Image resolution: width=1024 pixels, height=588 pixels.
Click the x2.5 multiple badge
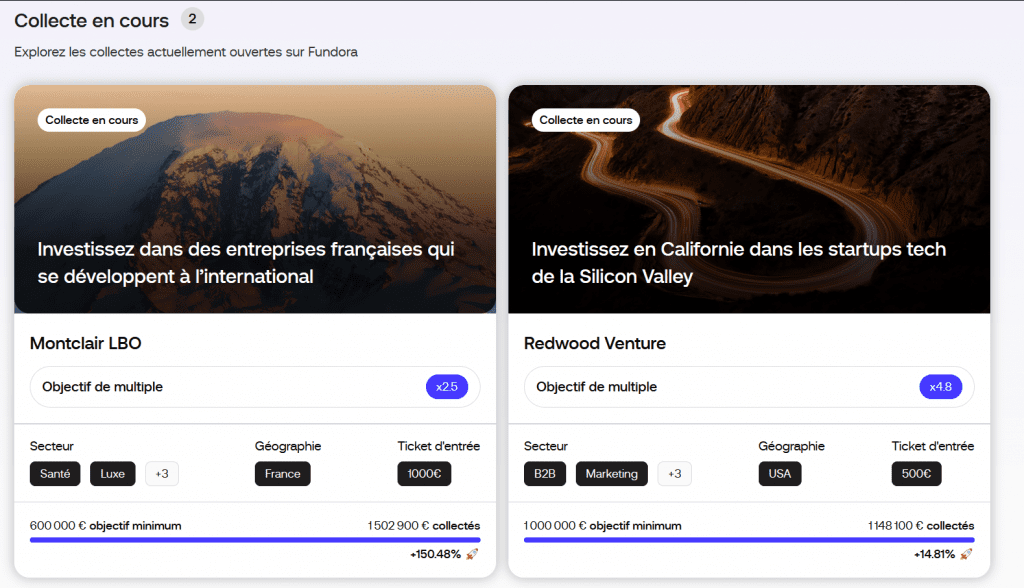[x=447, y=387]
